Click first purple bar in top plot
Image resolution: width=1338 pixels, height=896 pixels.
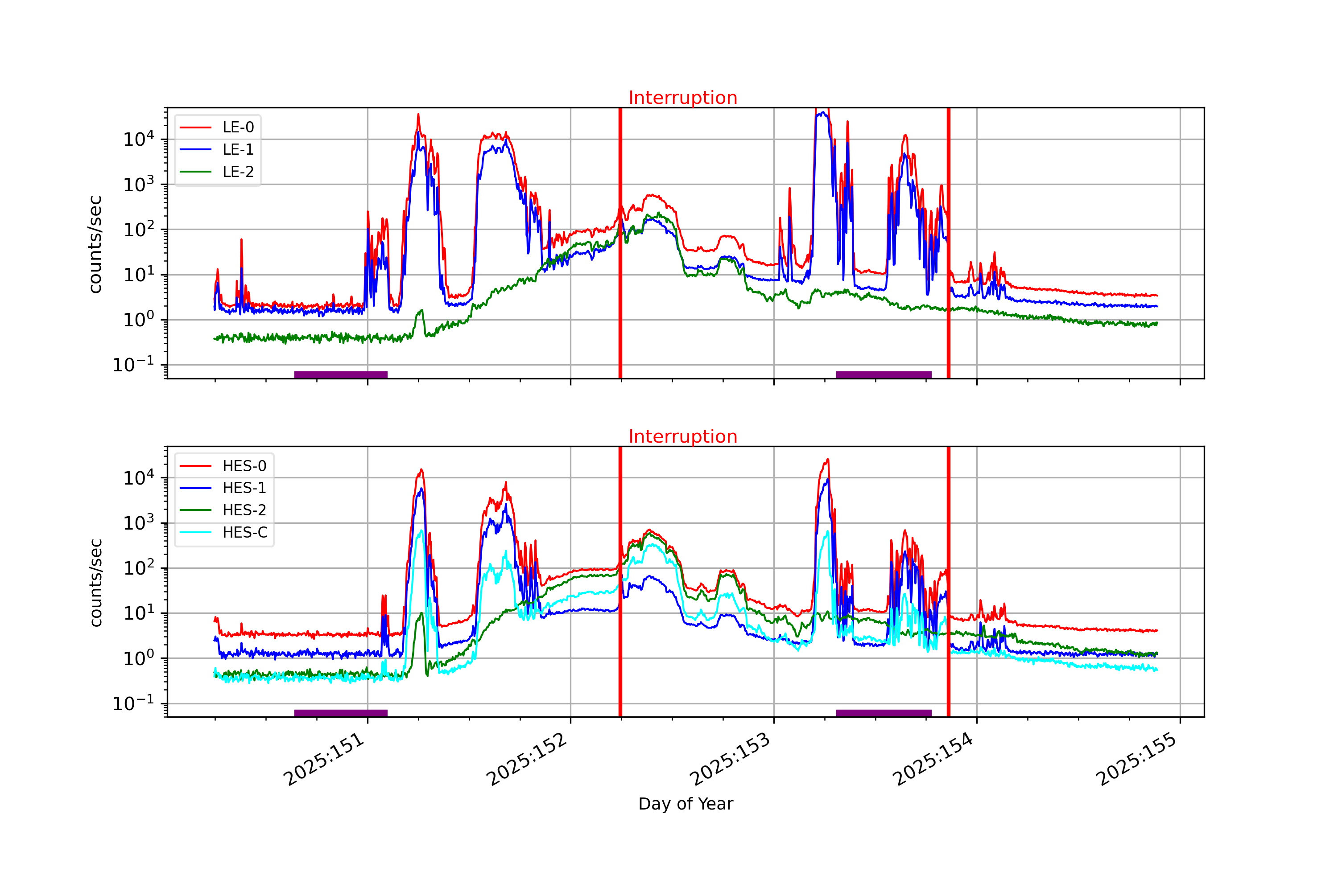click(341, 375)
